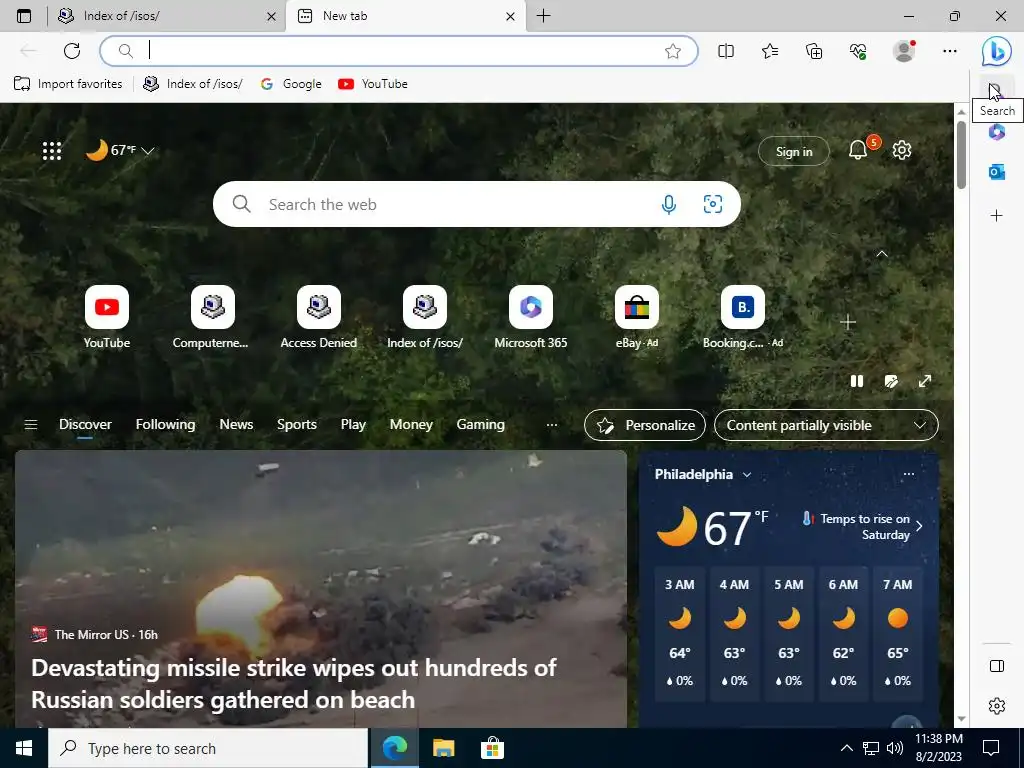
Task: Open the Windows Start menu
Action: click(x=24, y=748)
